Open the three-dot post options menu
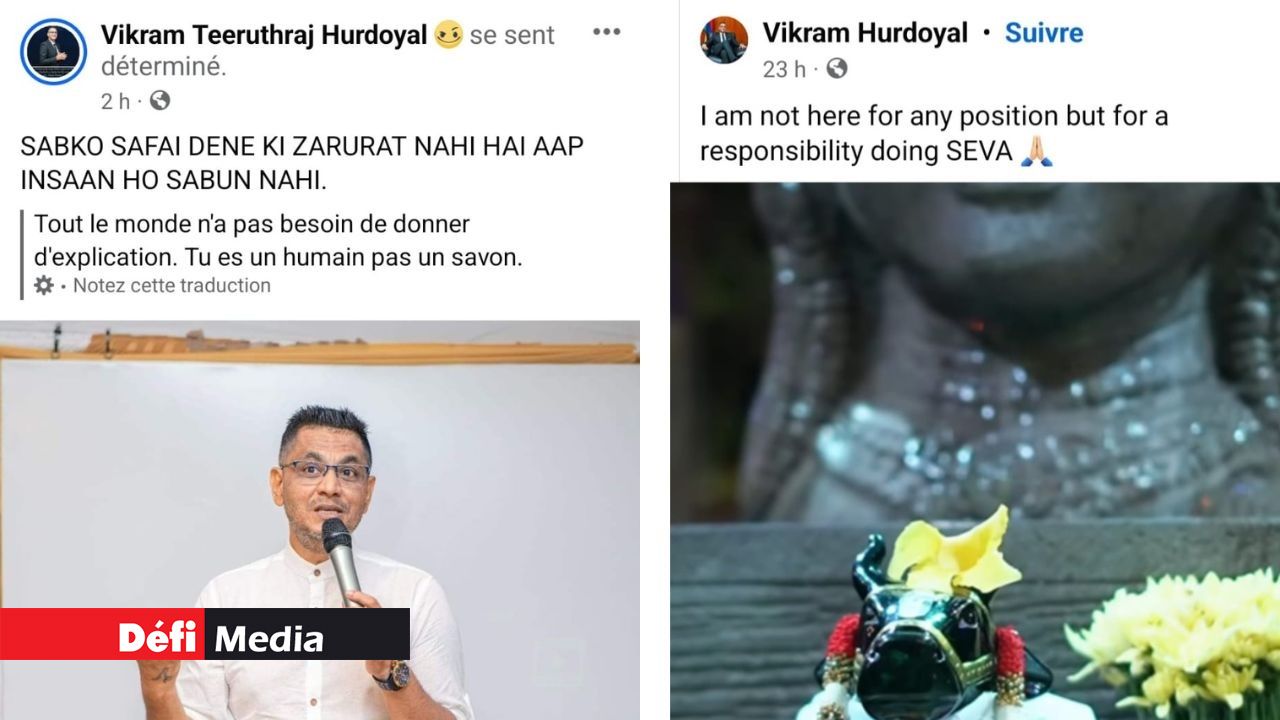Screen dimensions: 1280x720 [x=607, y=32]
